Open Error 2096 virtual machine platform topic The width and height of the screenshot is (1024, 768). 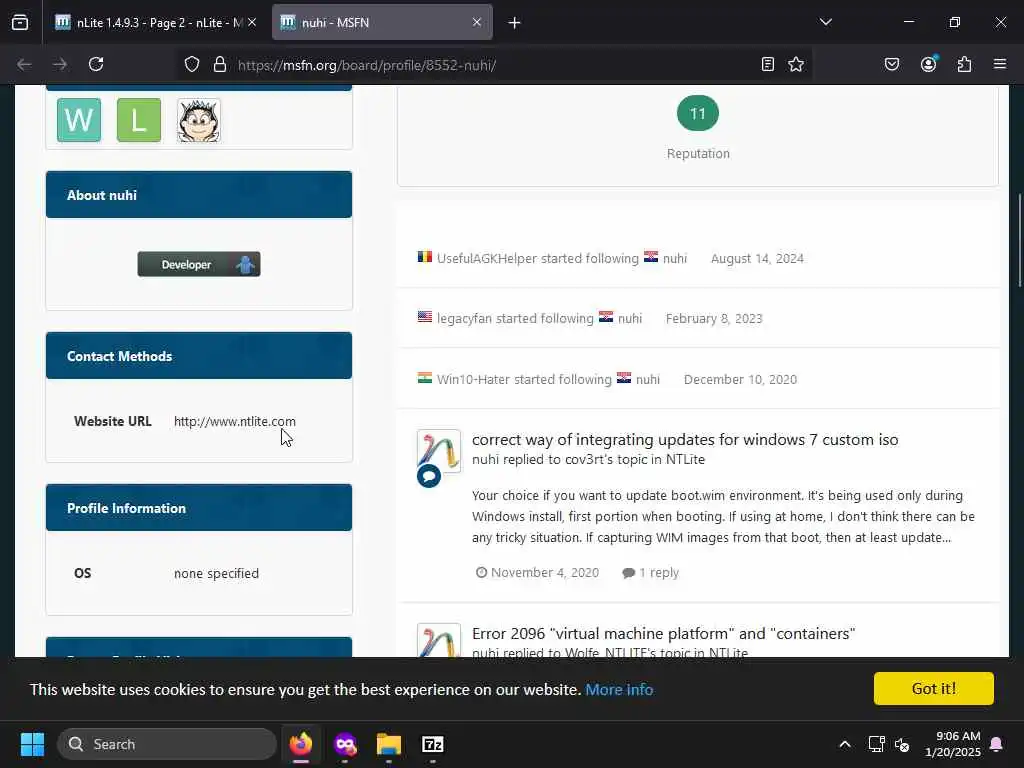664,633
